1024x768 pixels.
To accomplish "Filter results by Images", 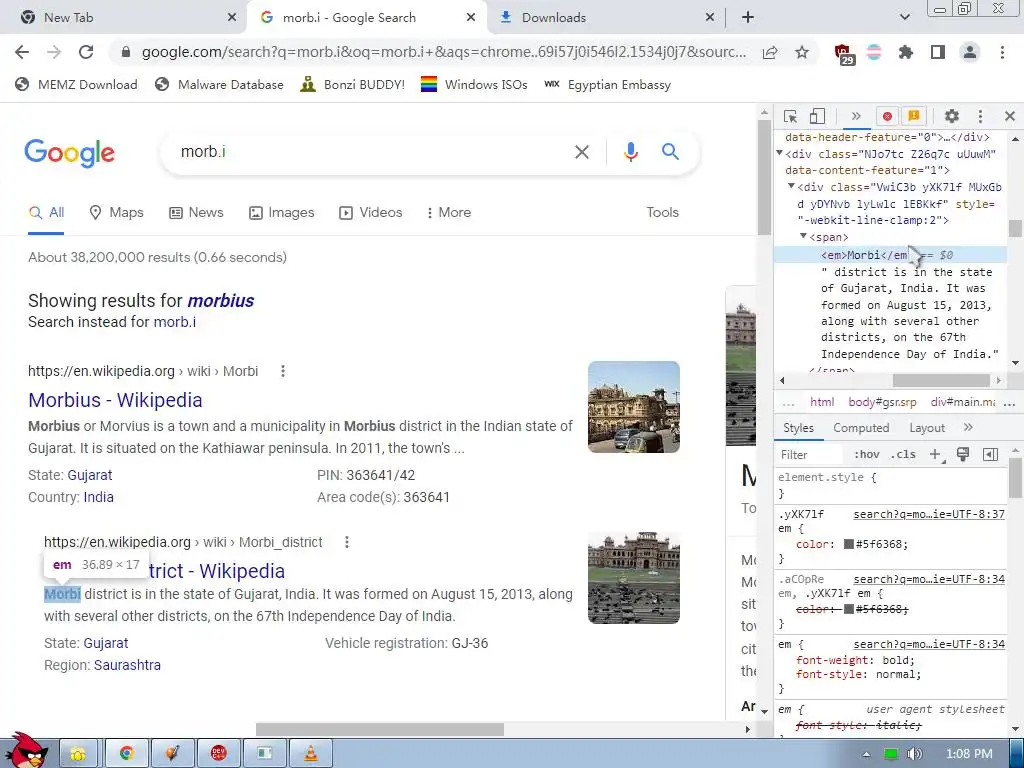I will tap(281, 213).
